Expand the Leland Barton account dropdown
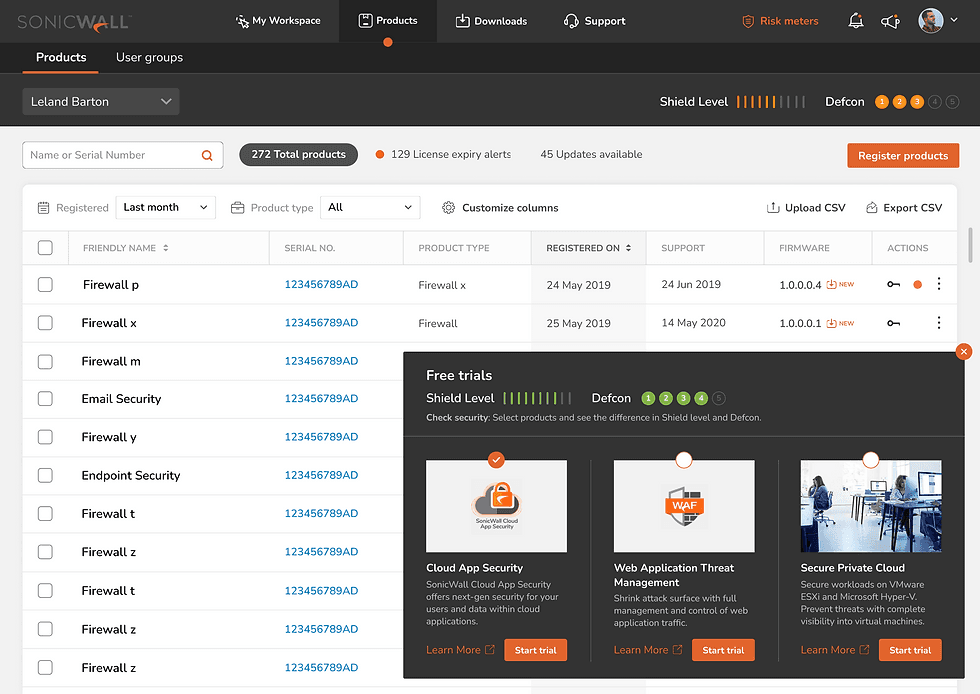Viewport: 980px width, 694px height. [x=101, y=101]
